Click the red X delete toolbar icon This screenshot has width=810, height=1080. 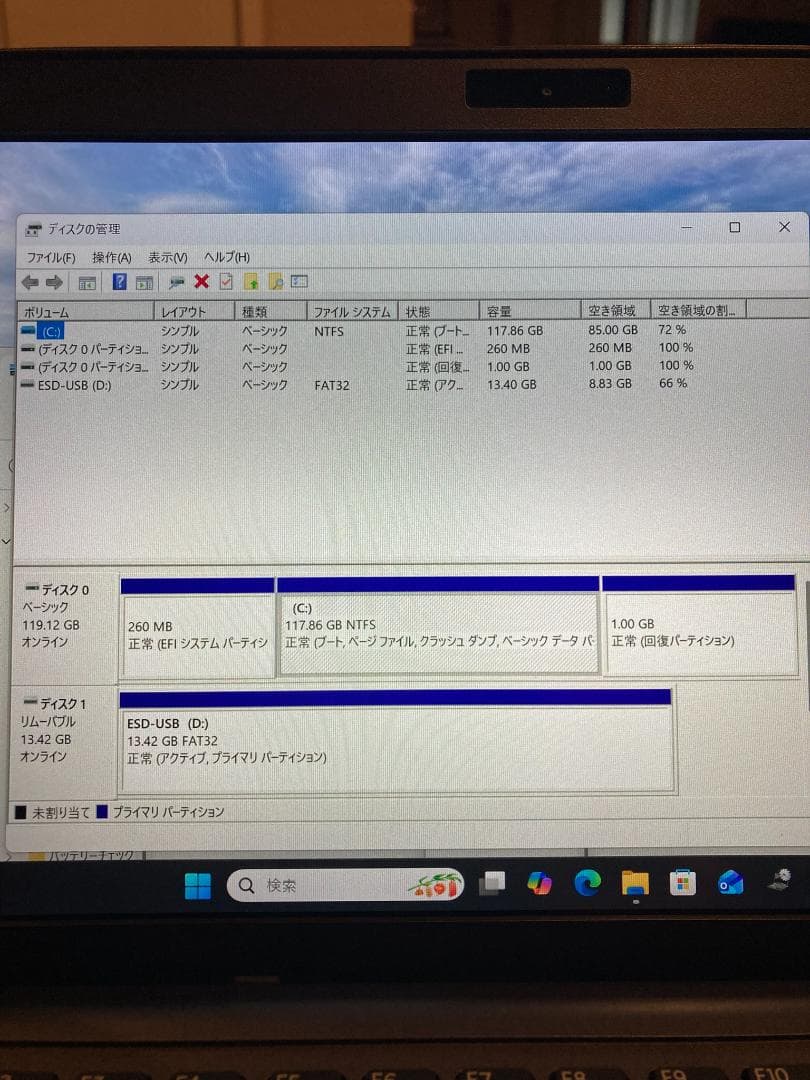(x=200, y=282)
